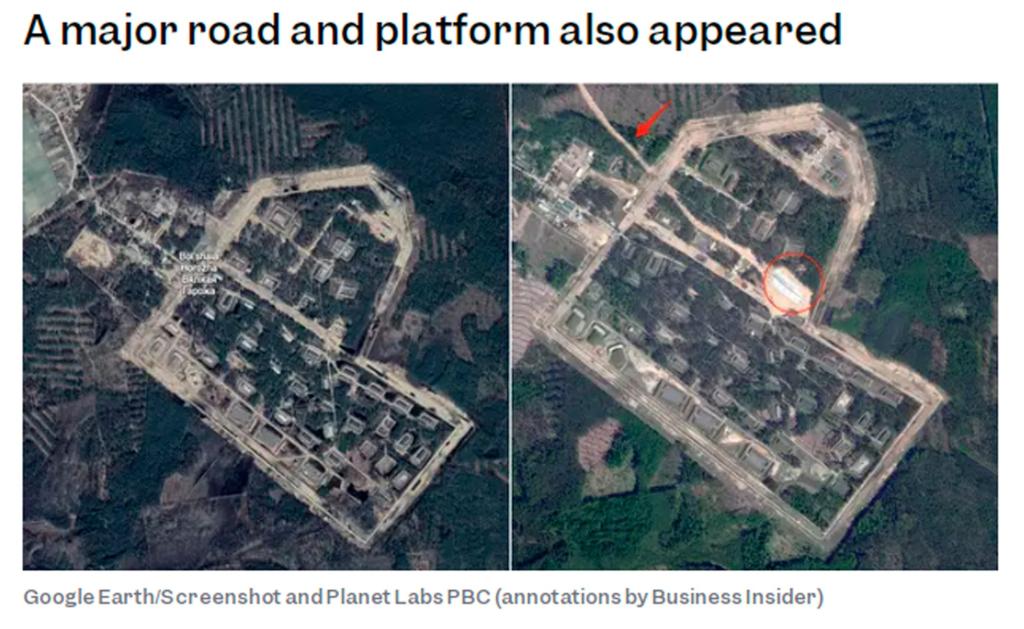Click the pink cleared patch in the right image
The image size is (1024, 629).
[598, 444]
